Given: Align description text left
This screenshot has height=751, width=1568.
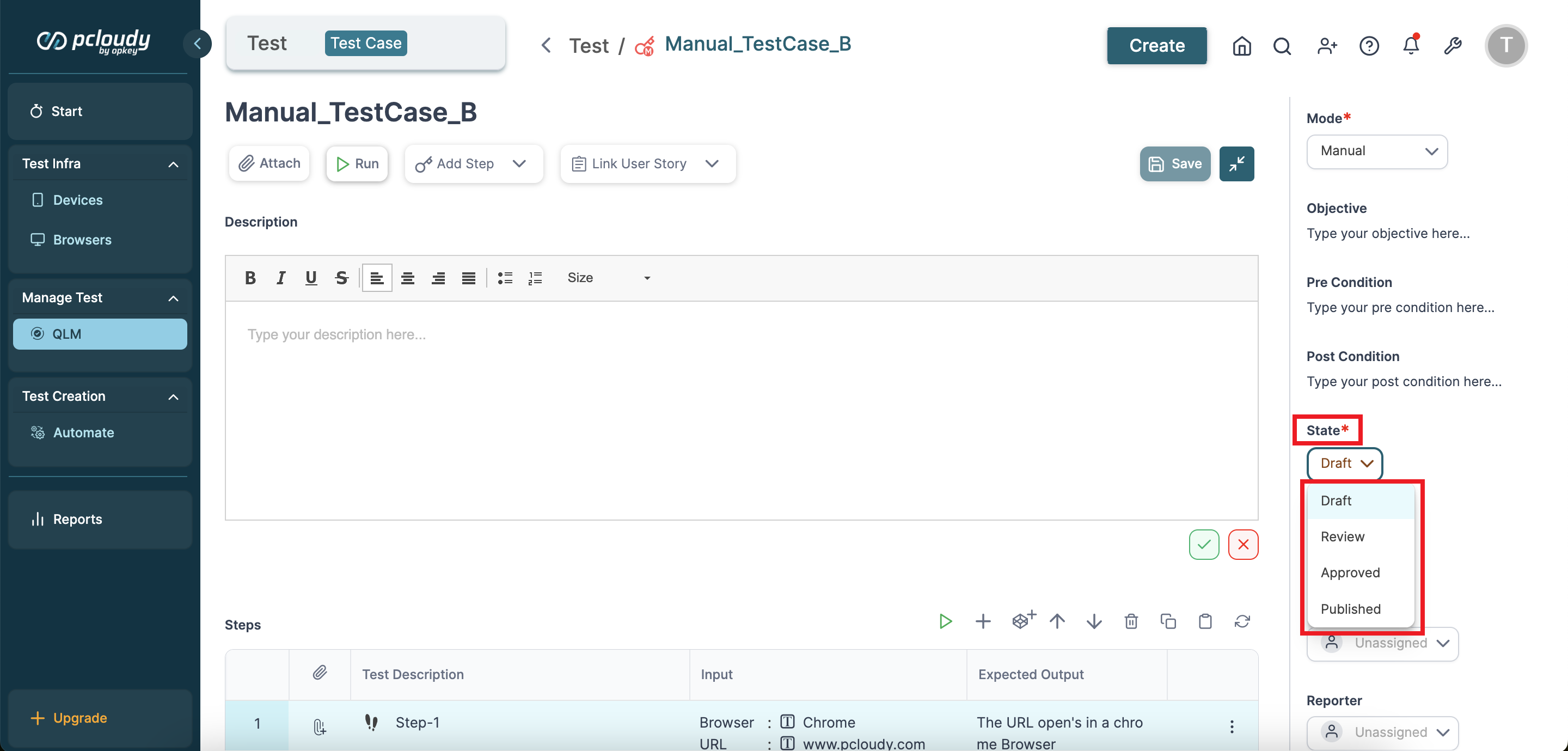Looking at the screenshot, I should 377,278.
